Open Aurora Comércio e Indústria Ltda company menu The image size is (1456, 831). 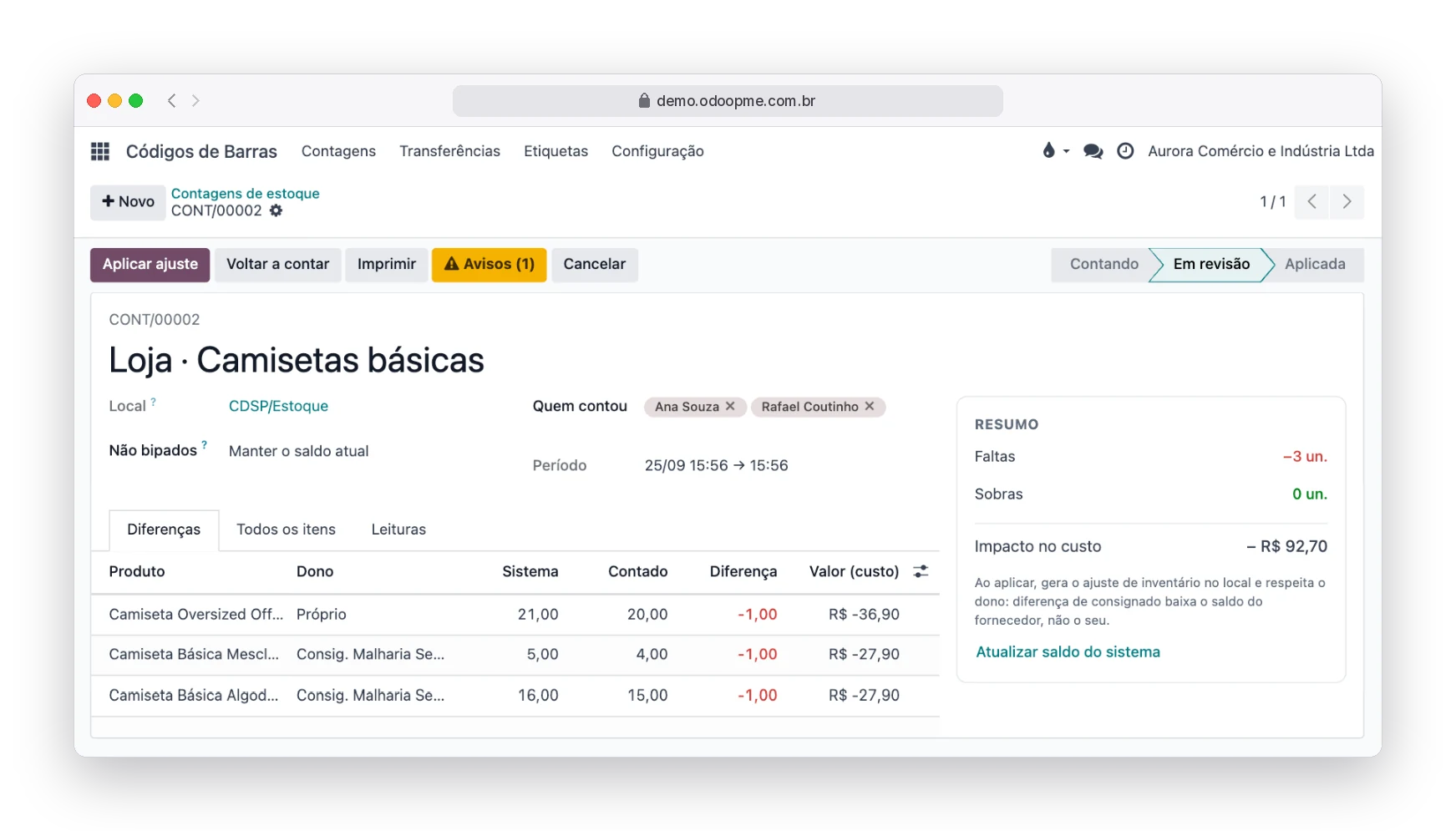[x=1261, y=151]
